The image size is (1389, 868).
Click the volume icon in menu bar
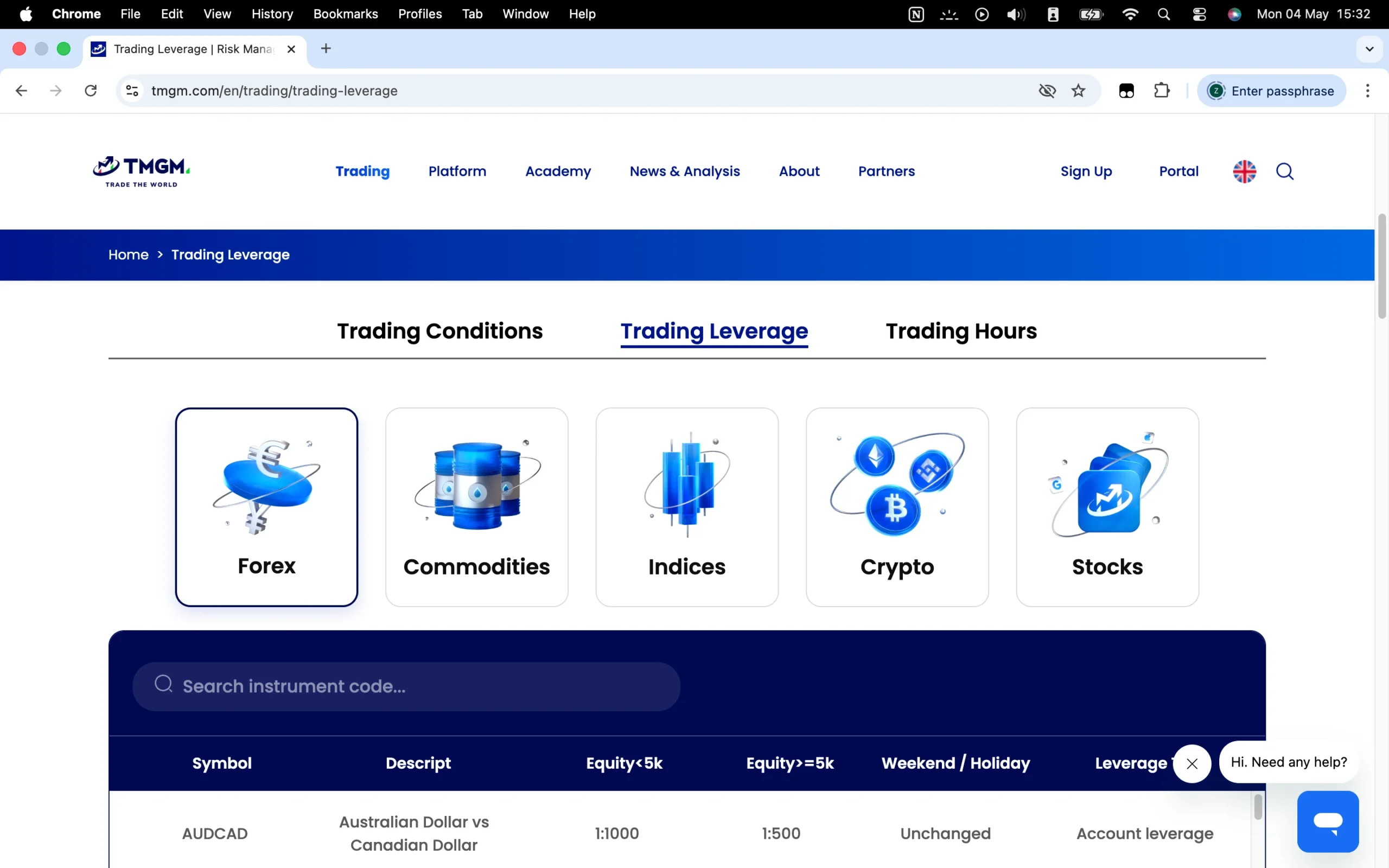tap(1015, 14)
